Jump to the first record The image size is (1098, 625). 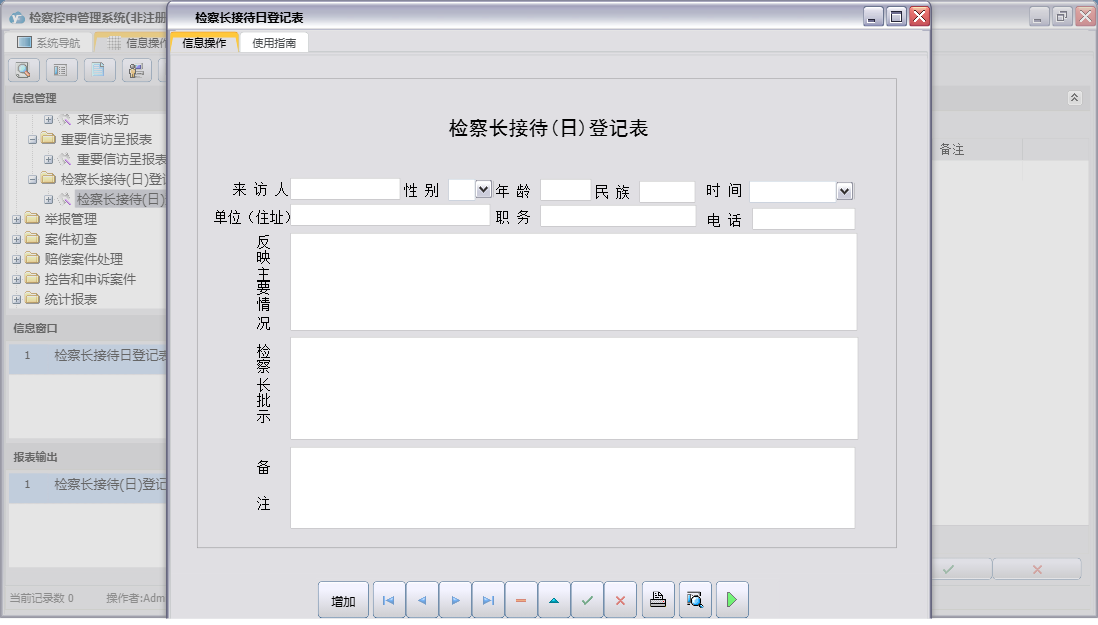pyautogui.click(x=388, y=600)
